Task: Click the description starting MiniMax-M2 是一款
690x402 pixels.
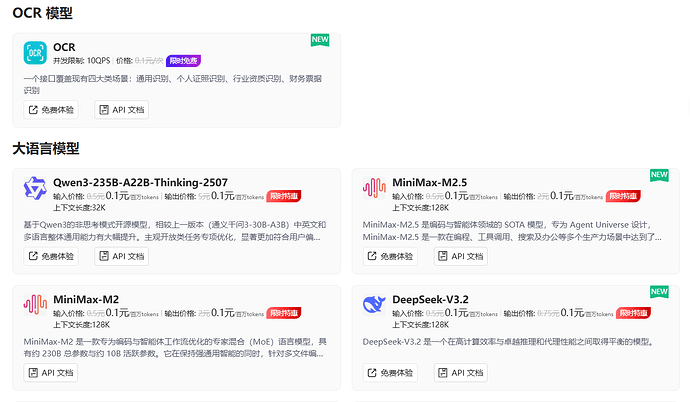Action: 175,347
